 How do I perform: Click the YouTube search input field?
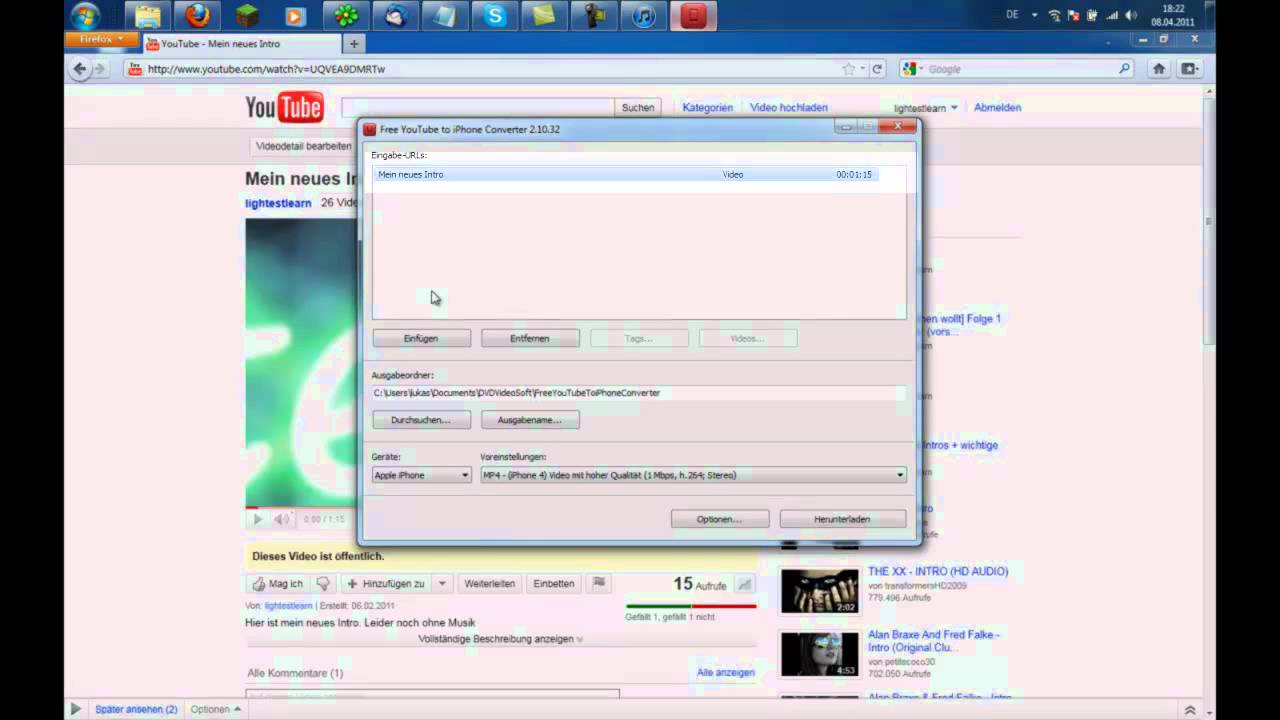[x=477, y=107]
